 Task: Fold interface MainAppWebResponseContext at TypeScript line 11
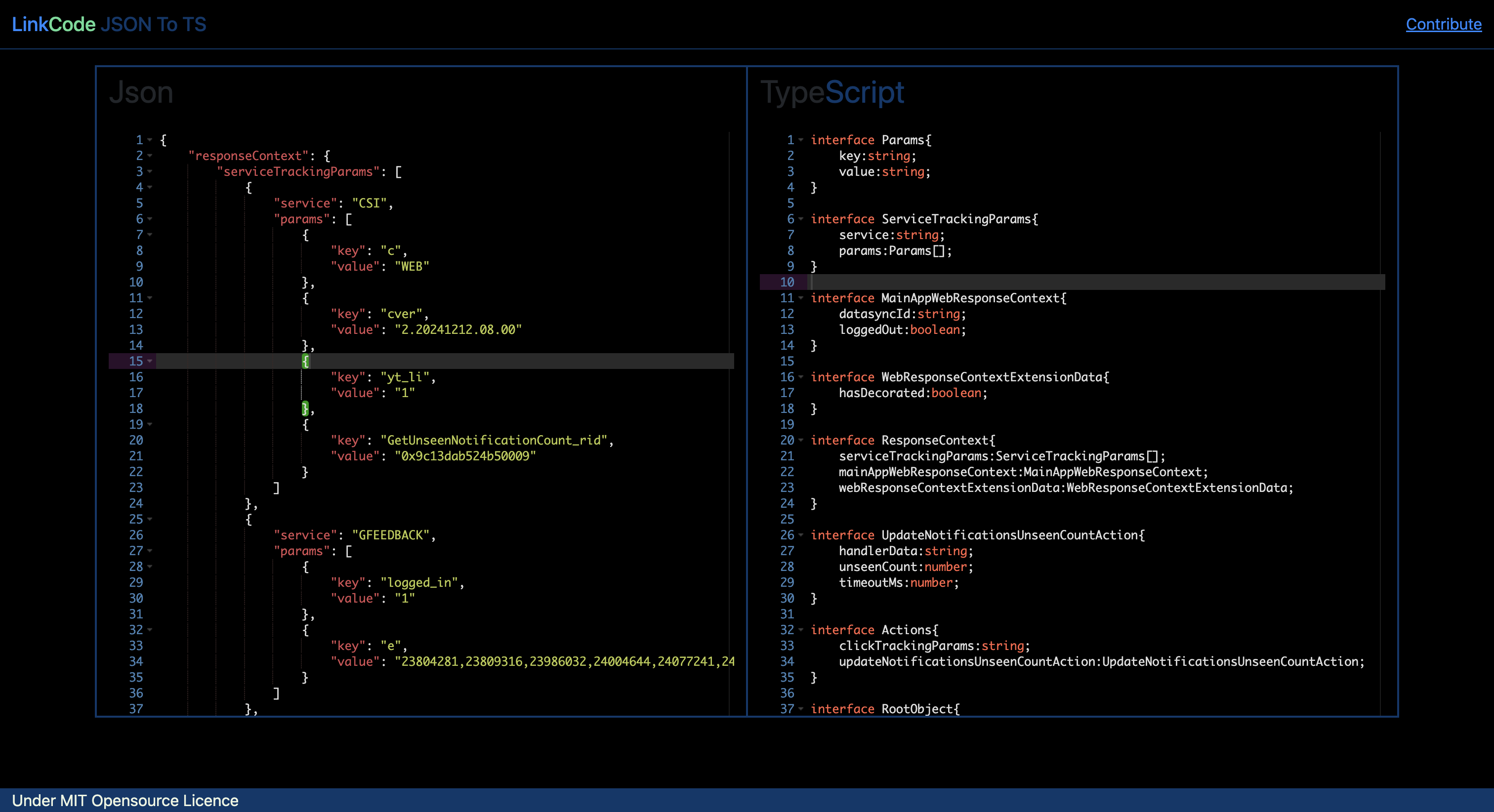pyautogui.click(x=801, y=298)
